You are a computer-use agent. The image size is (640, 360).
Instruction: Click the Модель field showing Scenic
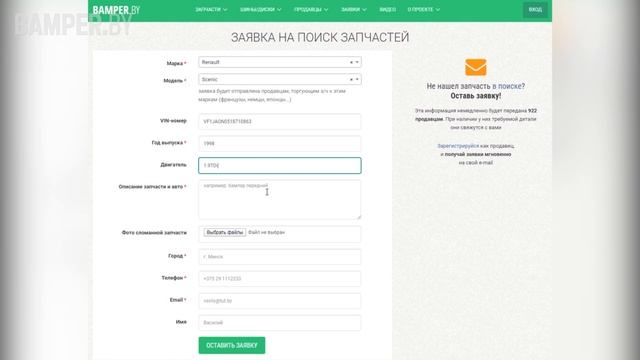[280, 80]
